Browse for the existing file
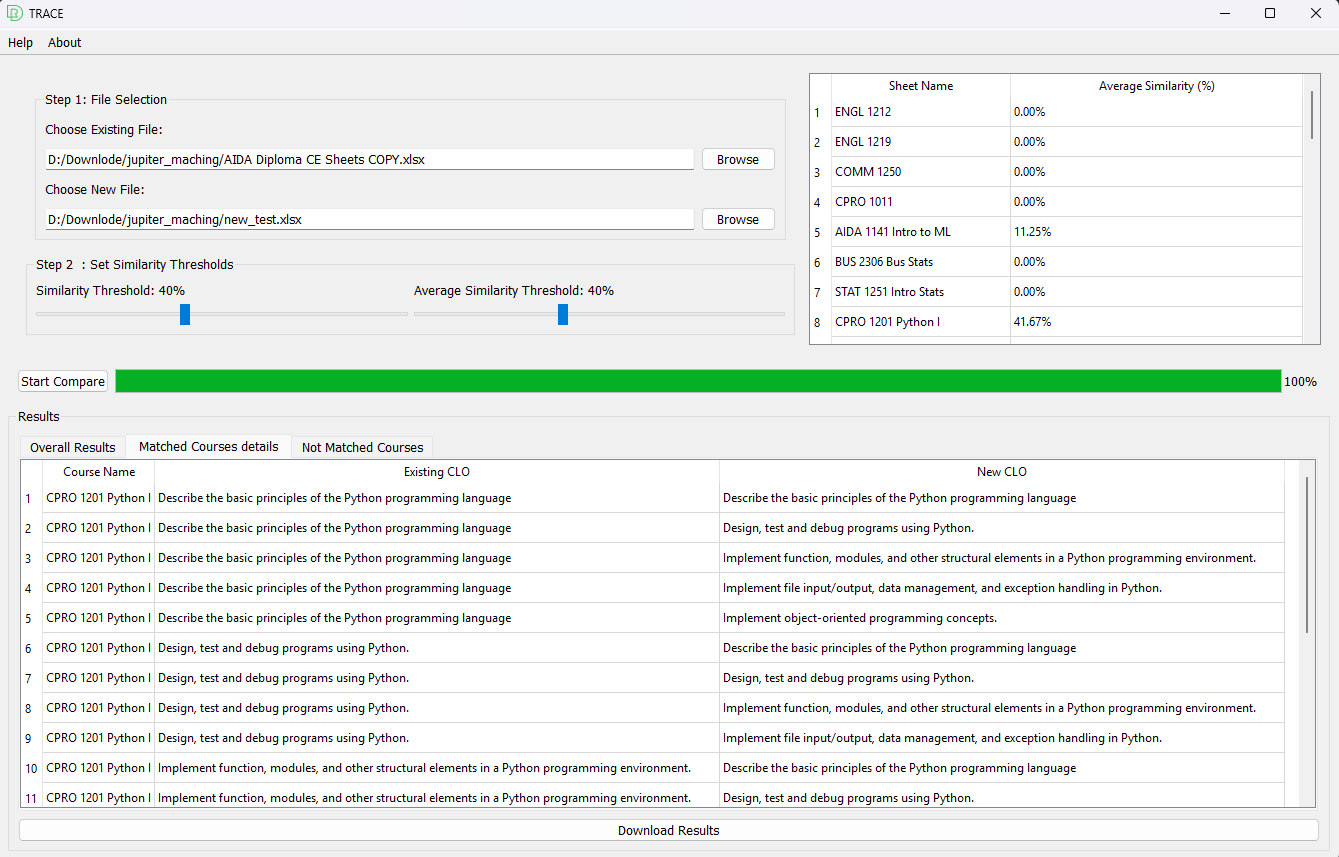 (x=738, y=159)
